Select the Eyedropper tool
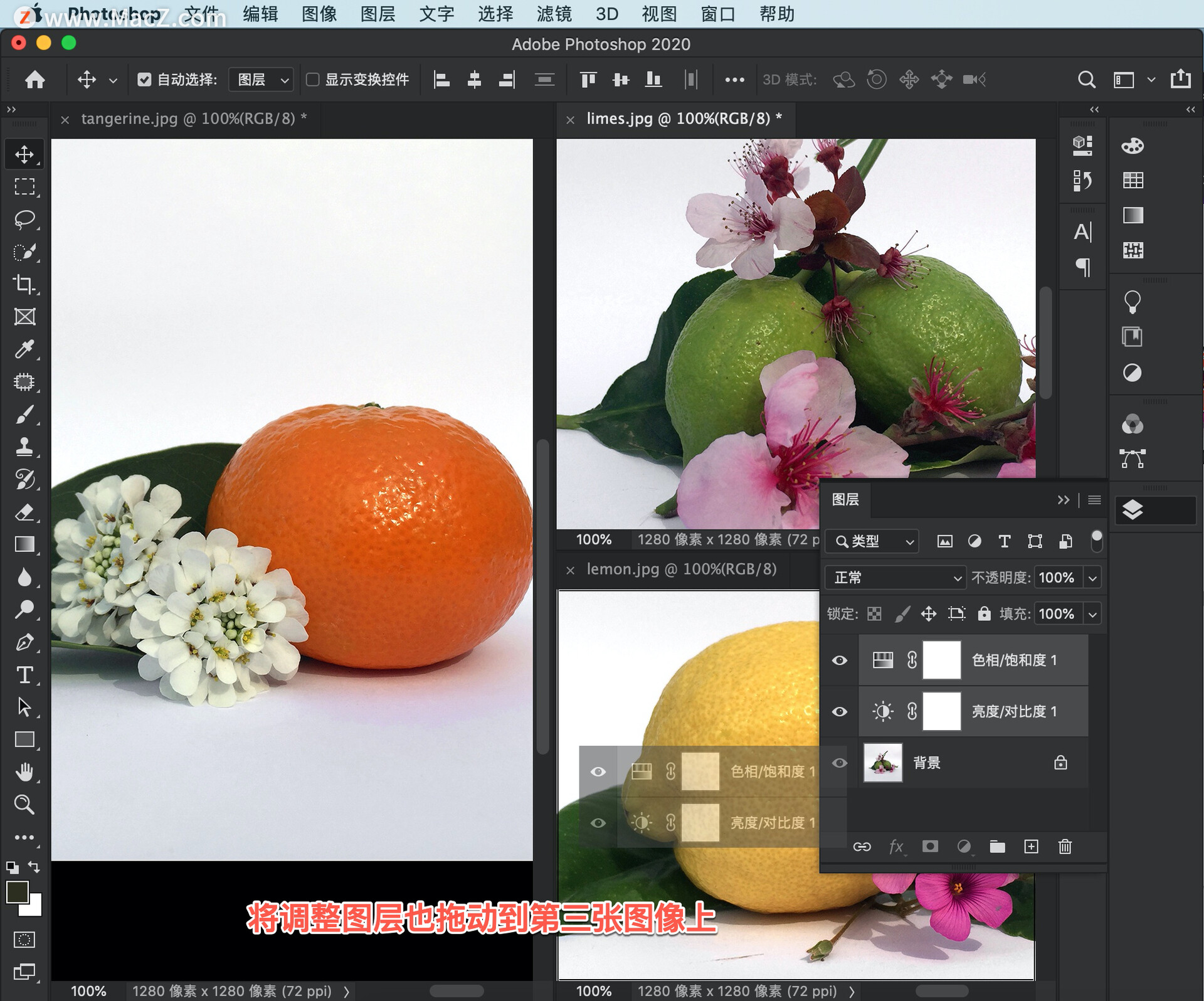The image size is (1204, 1001). pos(24,349)
